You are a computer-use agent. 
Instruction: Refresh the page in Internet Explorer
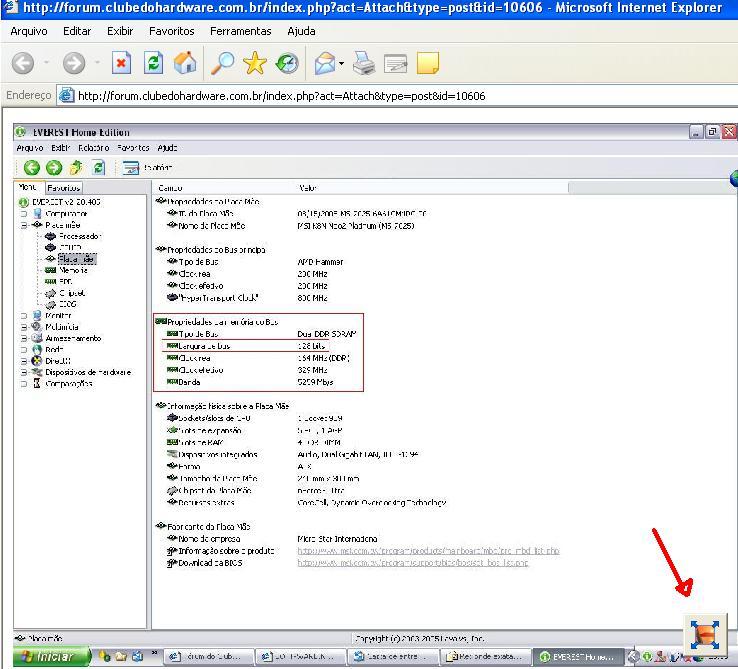(x=153, y=63)
